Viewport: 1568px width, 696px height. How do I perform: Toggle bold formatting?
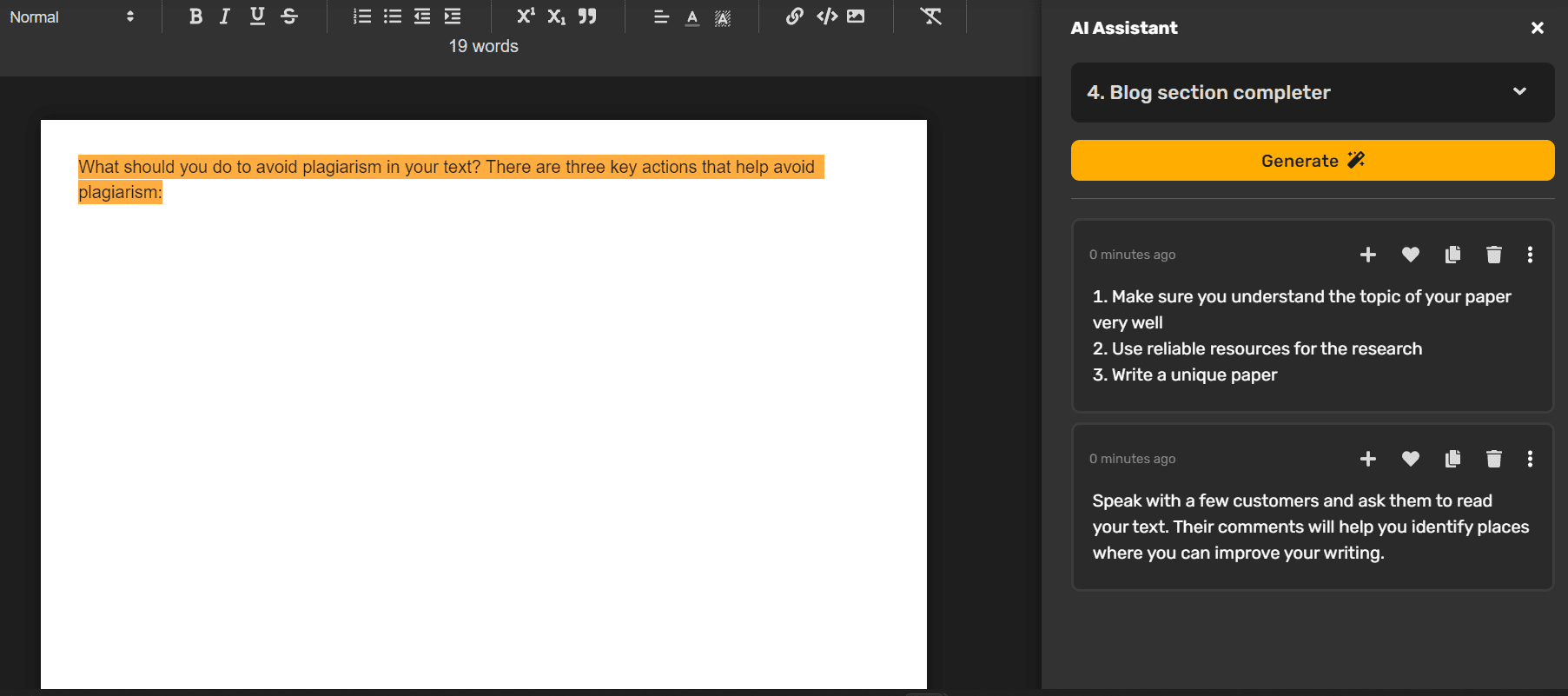pos(195,17)
